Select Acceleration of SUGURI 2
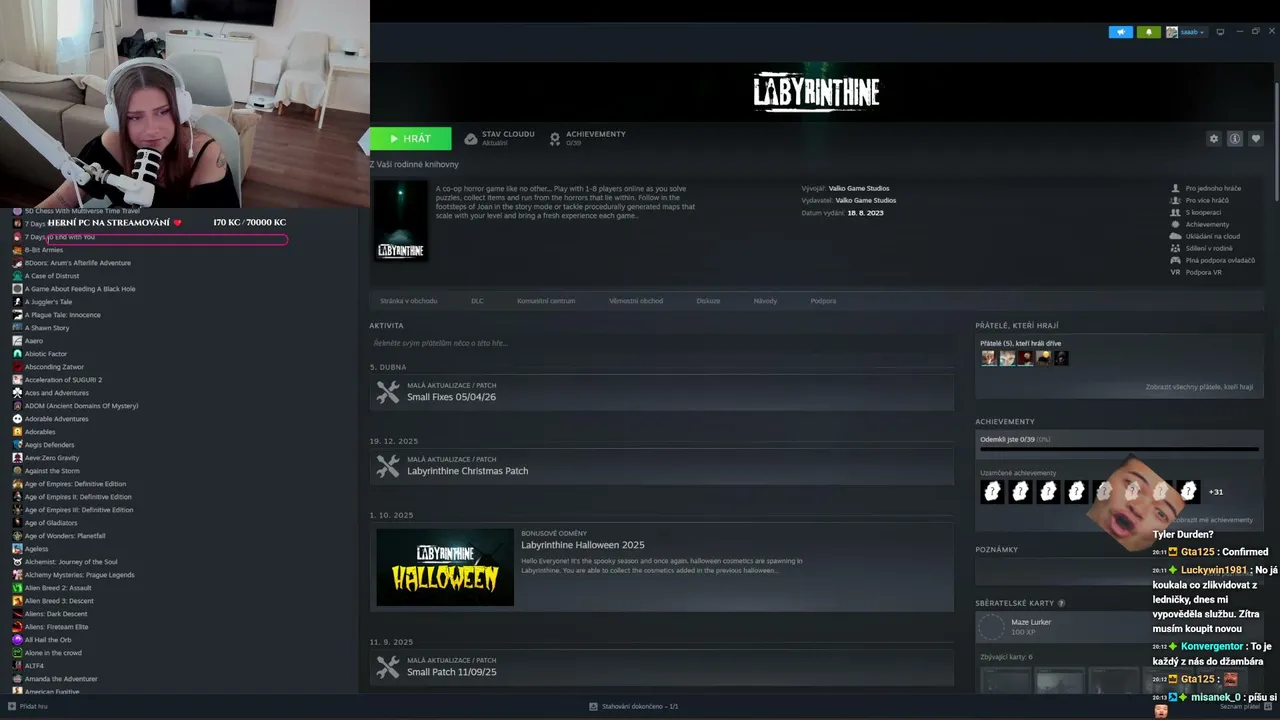Screen dimensions: 1280x720 63,380
